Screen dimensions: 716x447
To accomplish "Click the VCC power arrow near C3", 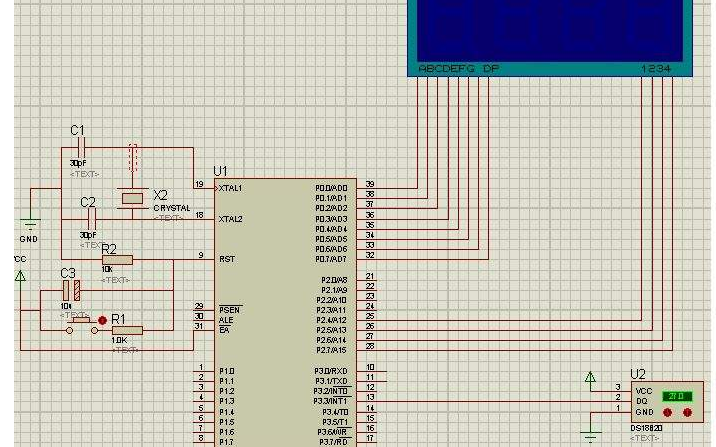I will [x=19, y=275].
